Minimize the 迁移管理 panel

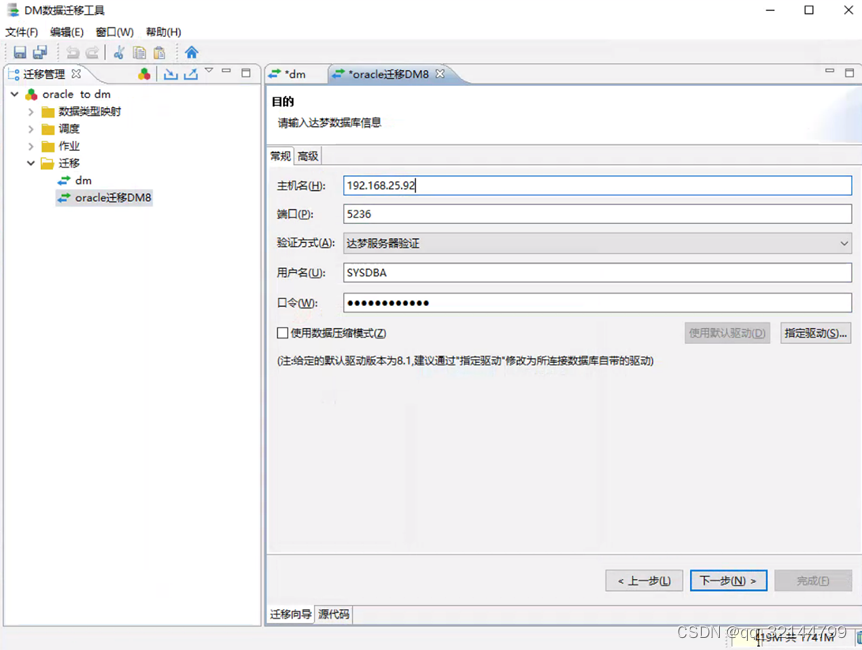(226, 71)
